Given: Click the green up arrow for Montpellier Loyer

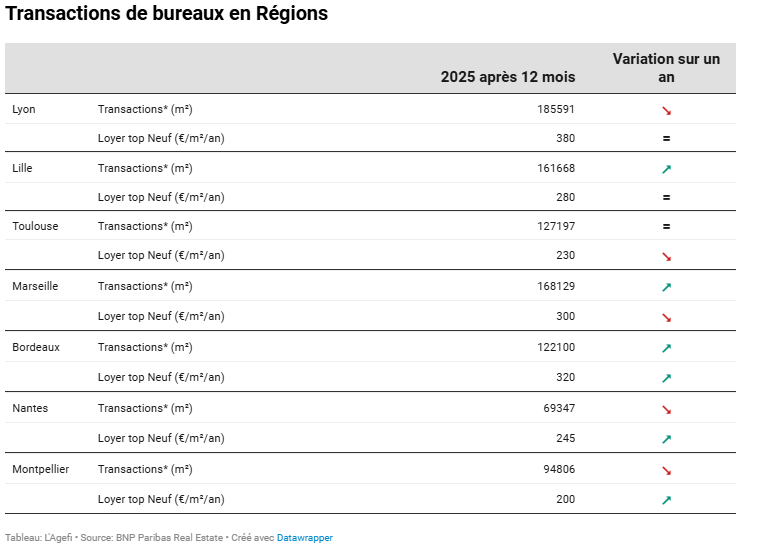Looking at the screenshot, I should click(666, 500).
